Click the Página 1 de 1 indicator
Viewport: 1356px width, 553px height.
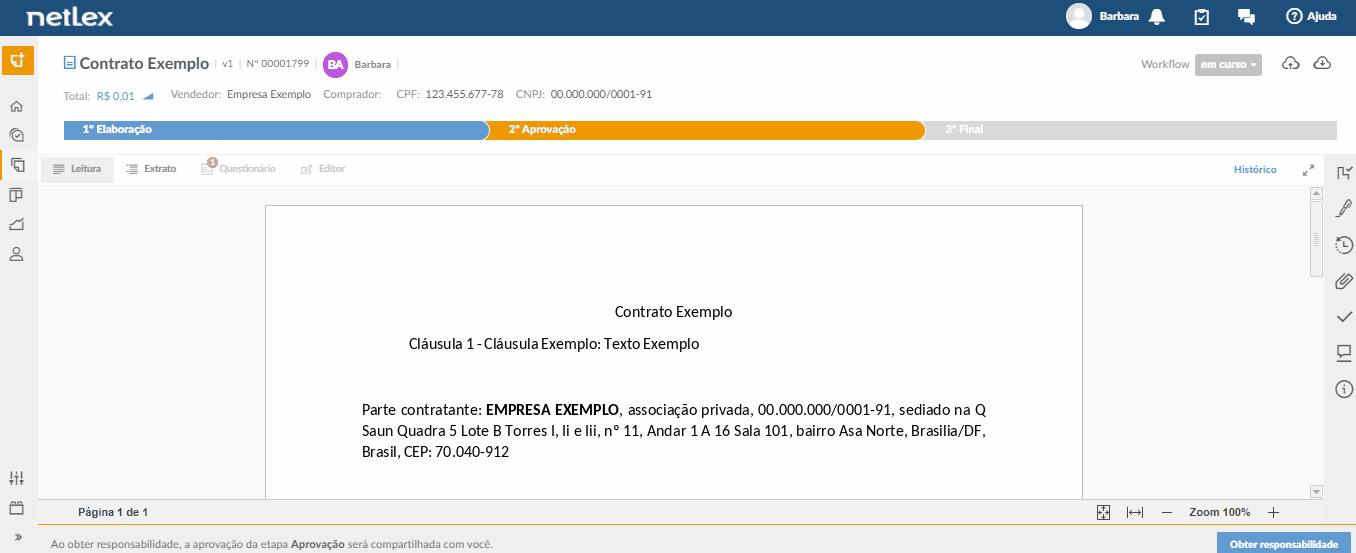[x=113, y=512]
